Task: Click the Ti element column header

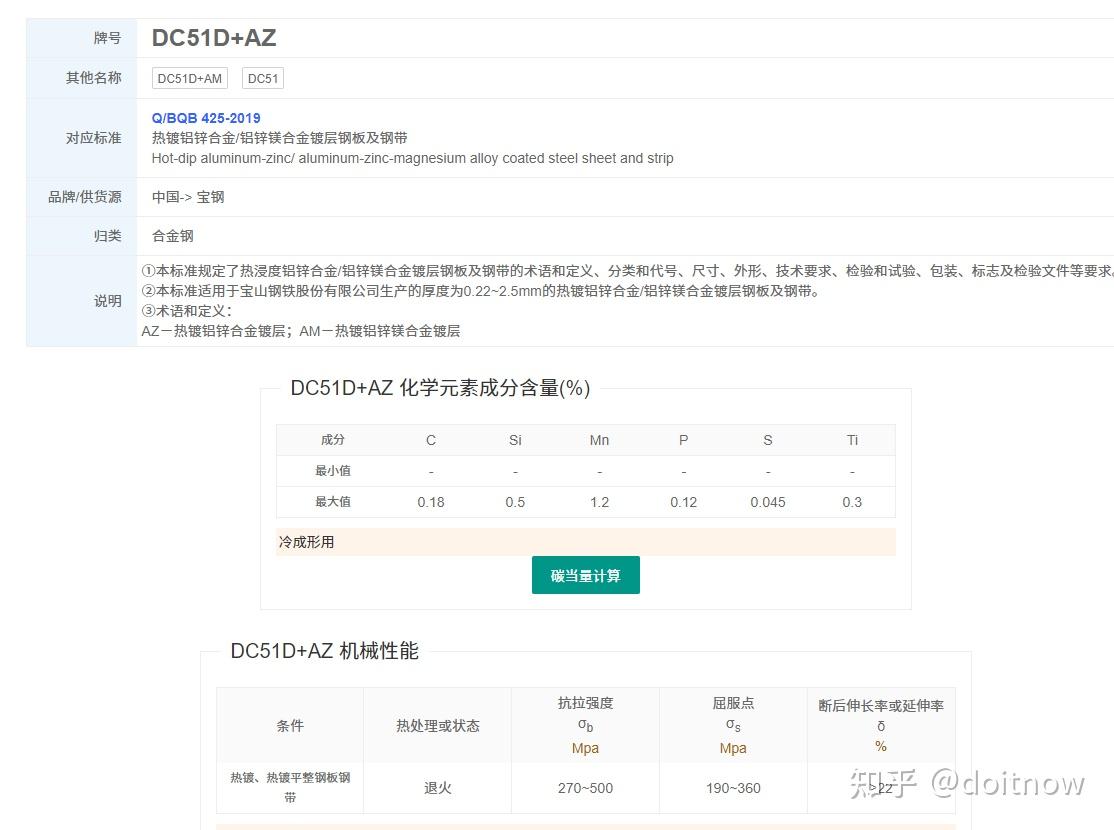Action: tap(851, 440)
